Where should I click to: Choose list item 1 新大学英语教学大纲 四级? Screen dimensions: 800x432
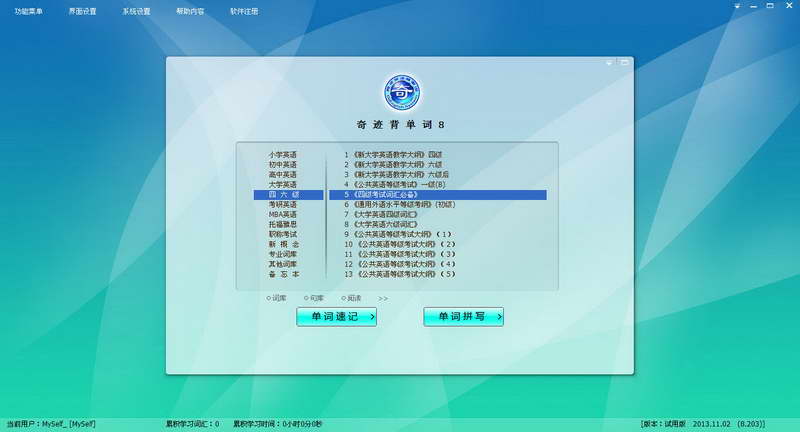coord(393,155)
